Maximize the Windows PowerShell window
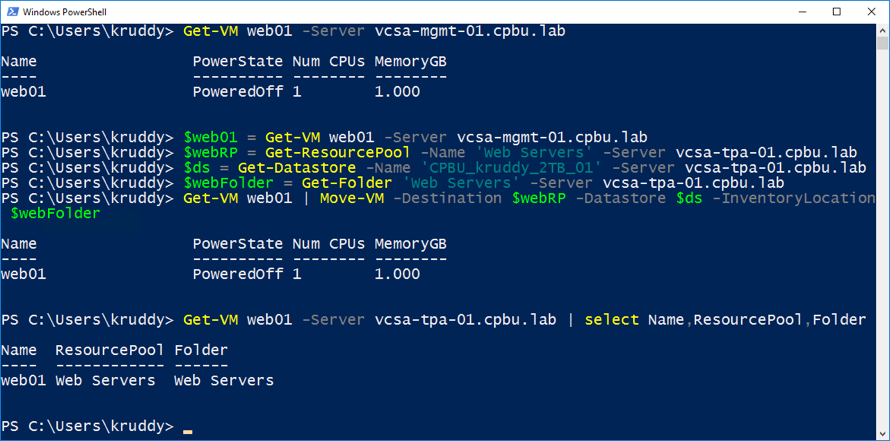 [837, 11]
